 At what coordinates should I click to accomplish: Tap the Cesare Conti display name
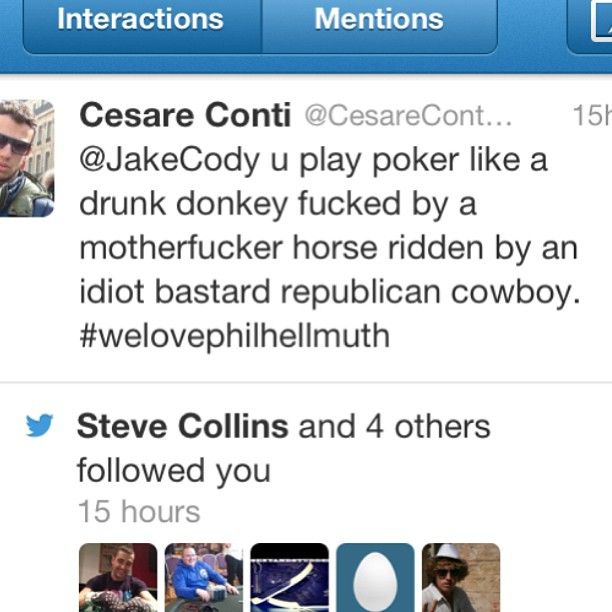point(185,116)
